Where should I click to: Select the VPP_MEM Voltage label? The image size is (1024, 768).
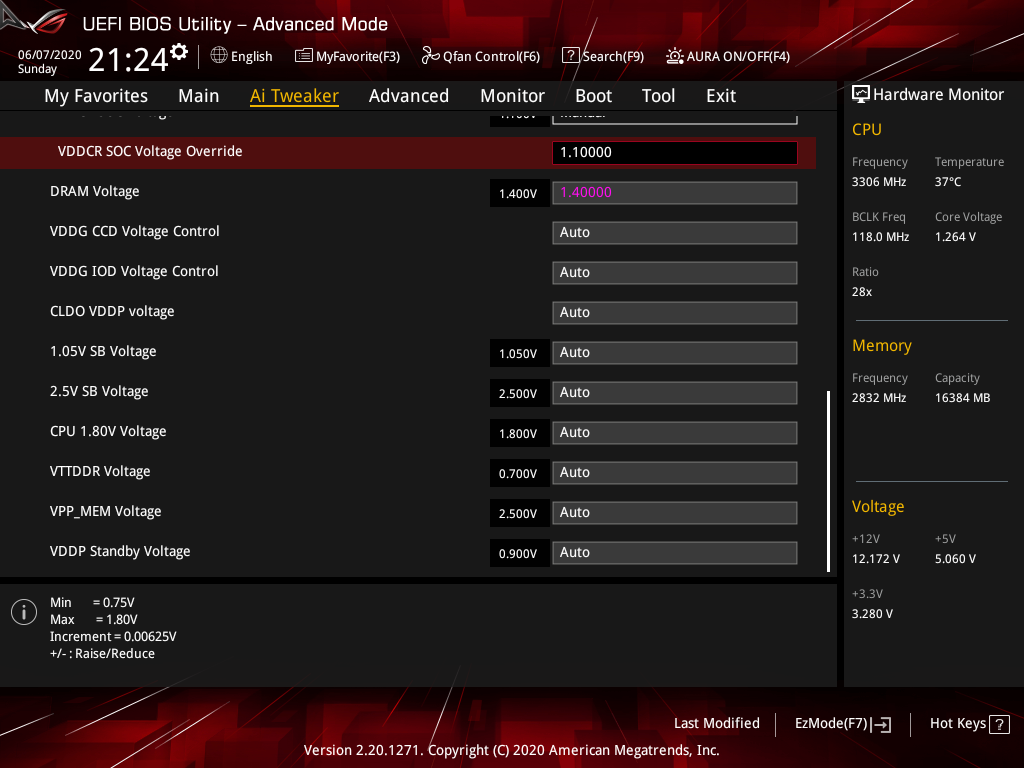point(105,511)
